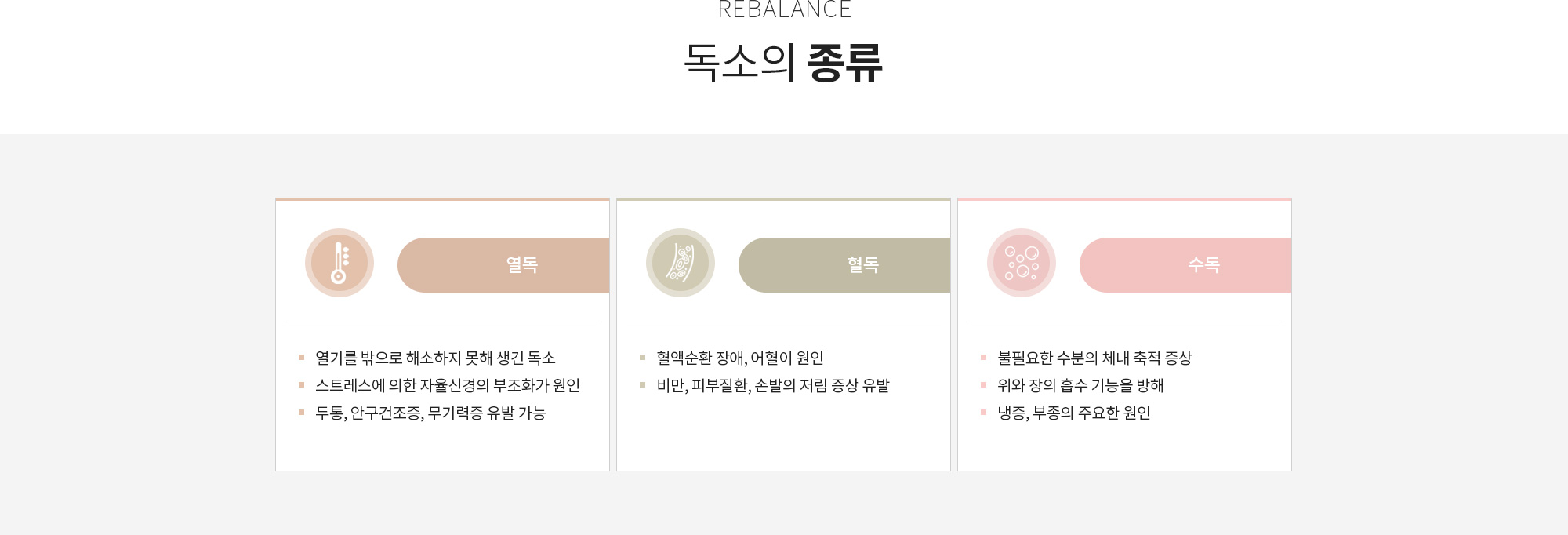Viewport: 1568px width, 535px height.
Task: Click the line '불필요한 수분의 체내 축적 증상'
Action: 1094,358
